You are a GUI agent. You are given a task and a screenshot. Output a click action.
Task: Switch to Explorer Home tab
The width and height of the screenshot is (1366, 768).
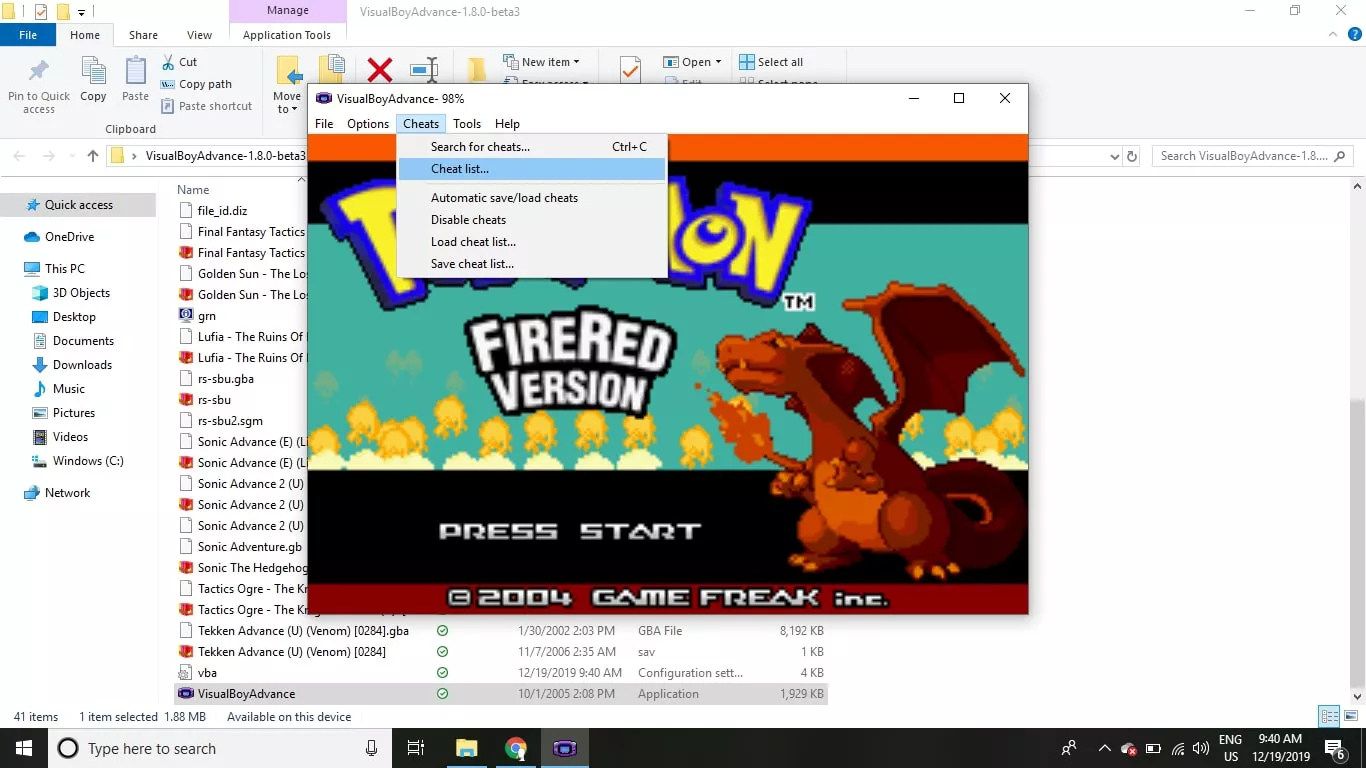[x=85, y=35]
